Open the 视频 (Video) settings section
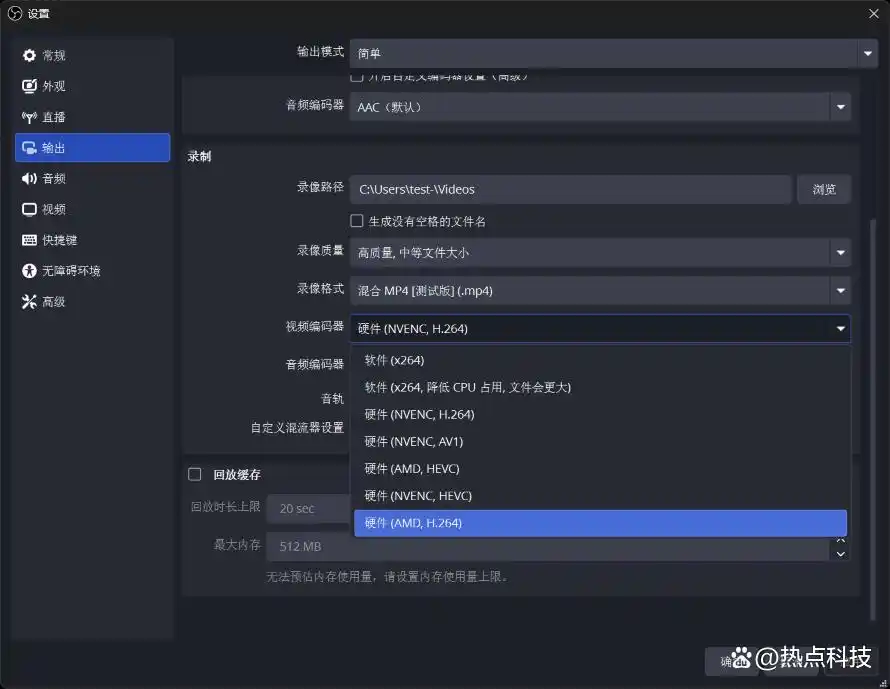 pyautogui.click(x=48, y=208)
